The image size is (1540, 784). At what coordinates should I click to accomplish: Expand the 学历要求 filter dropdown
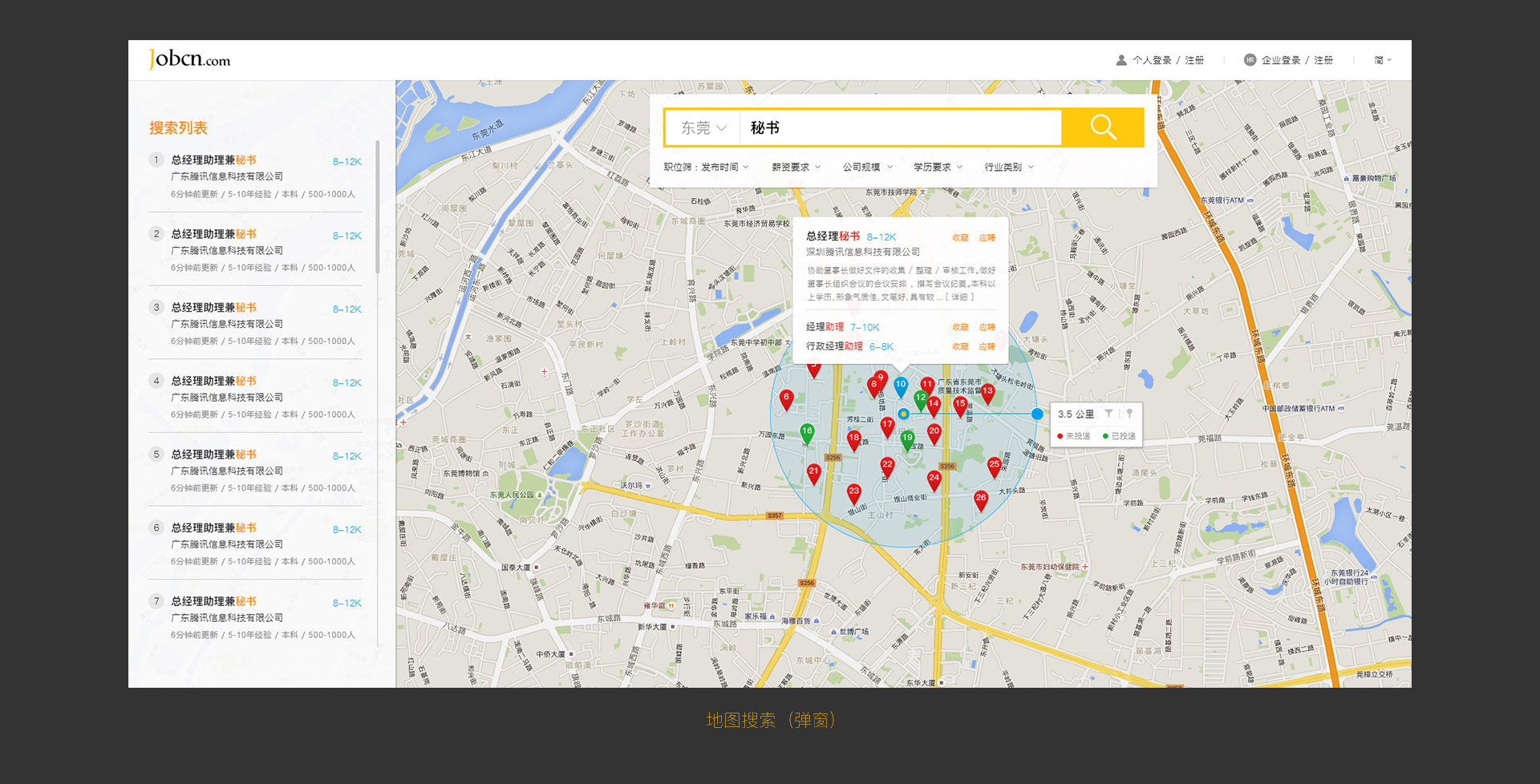pos(937,168)
